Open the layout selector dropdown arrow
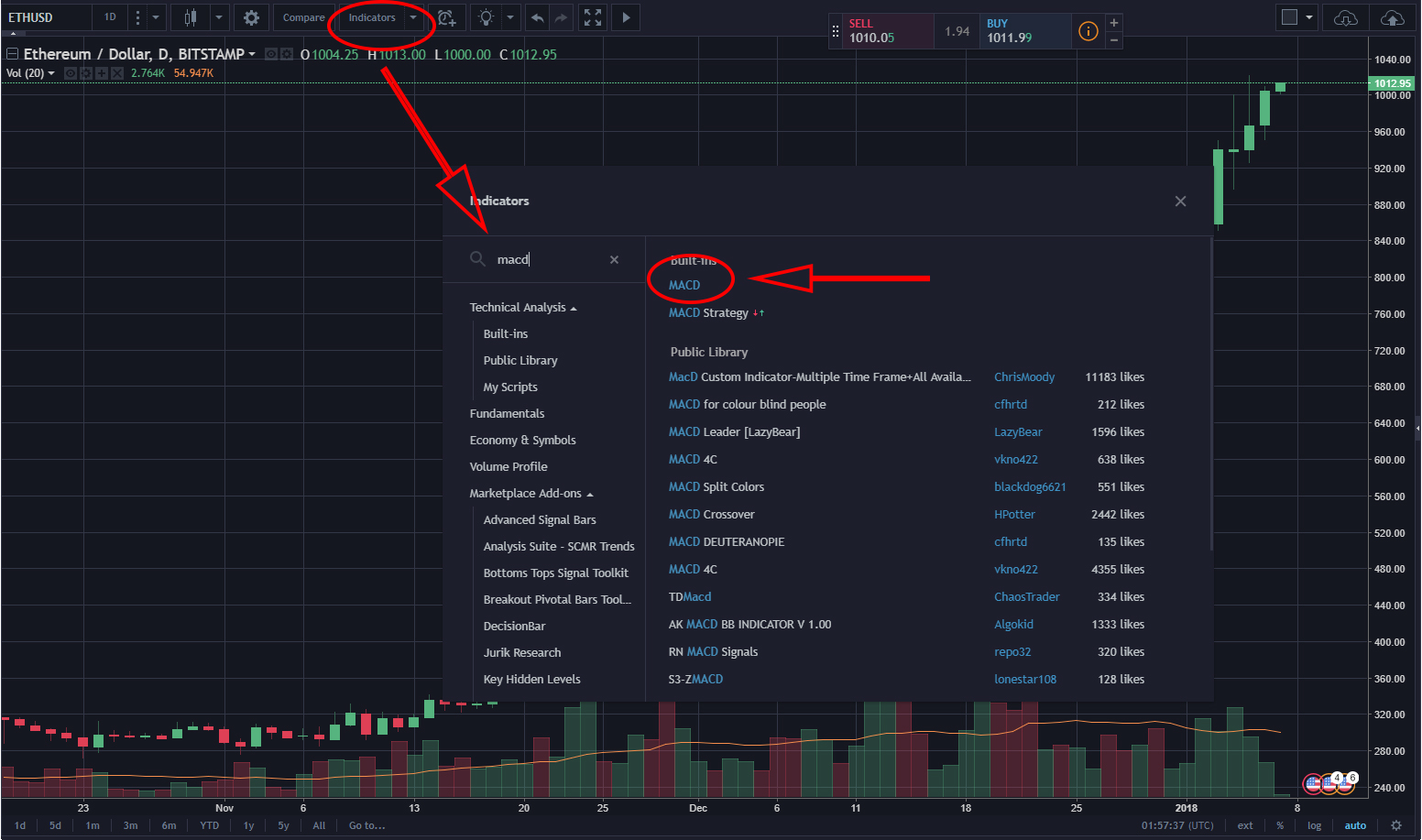 [x=1309, y=17]
